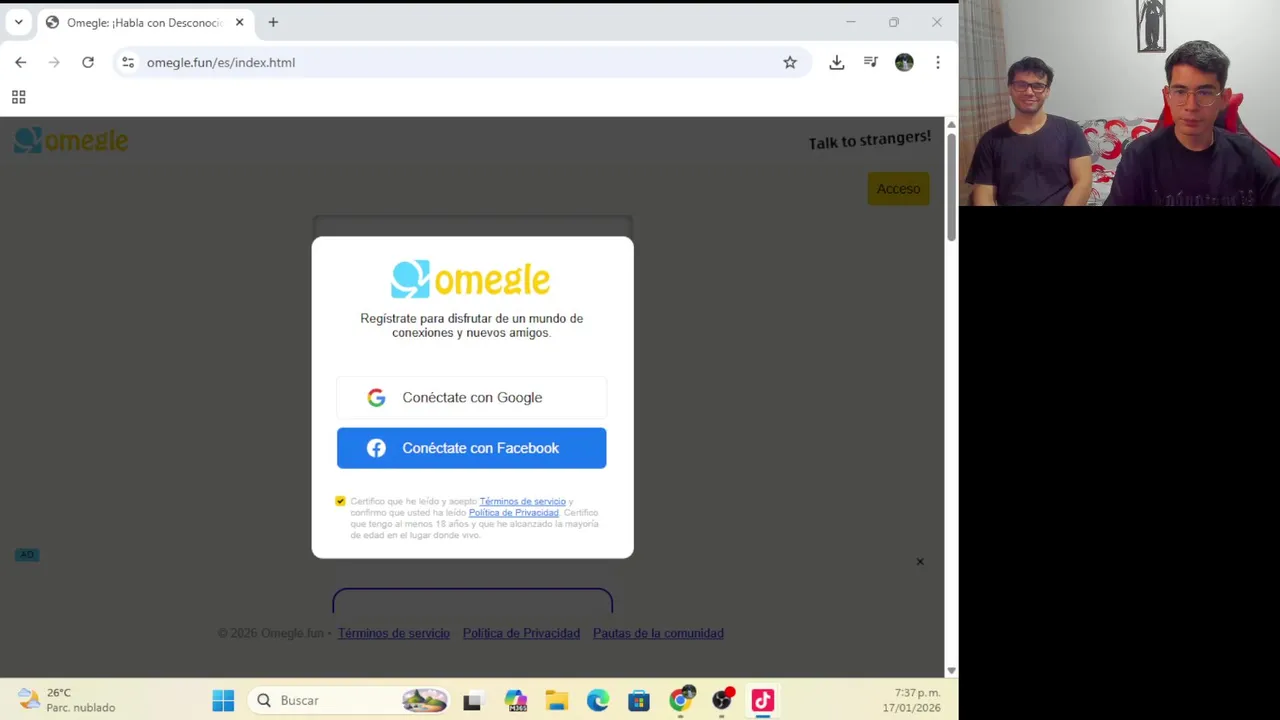Open Microsoft Store taskbar icon

(639, 700)
